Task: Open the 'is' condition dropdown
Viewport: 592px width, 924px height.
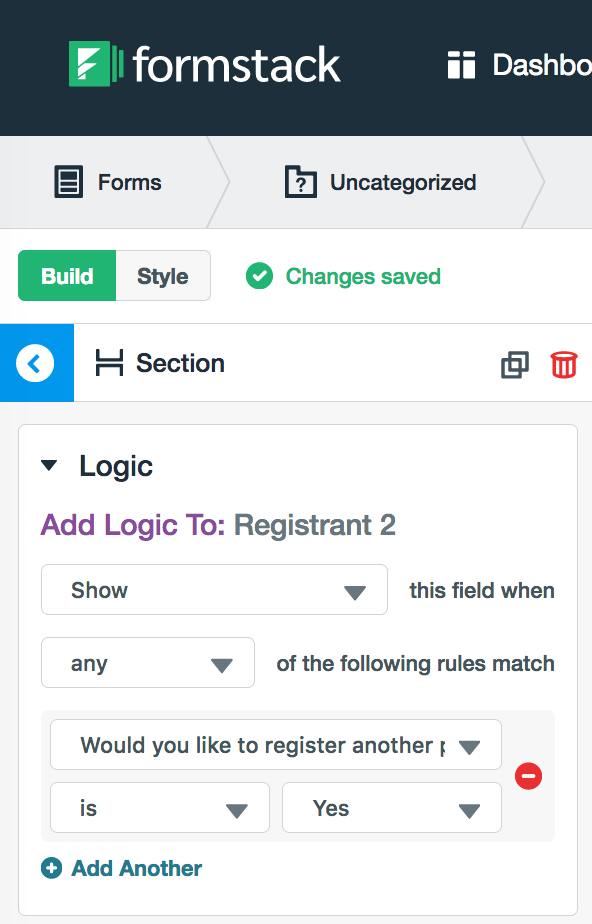Action: click(160, 808)
